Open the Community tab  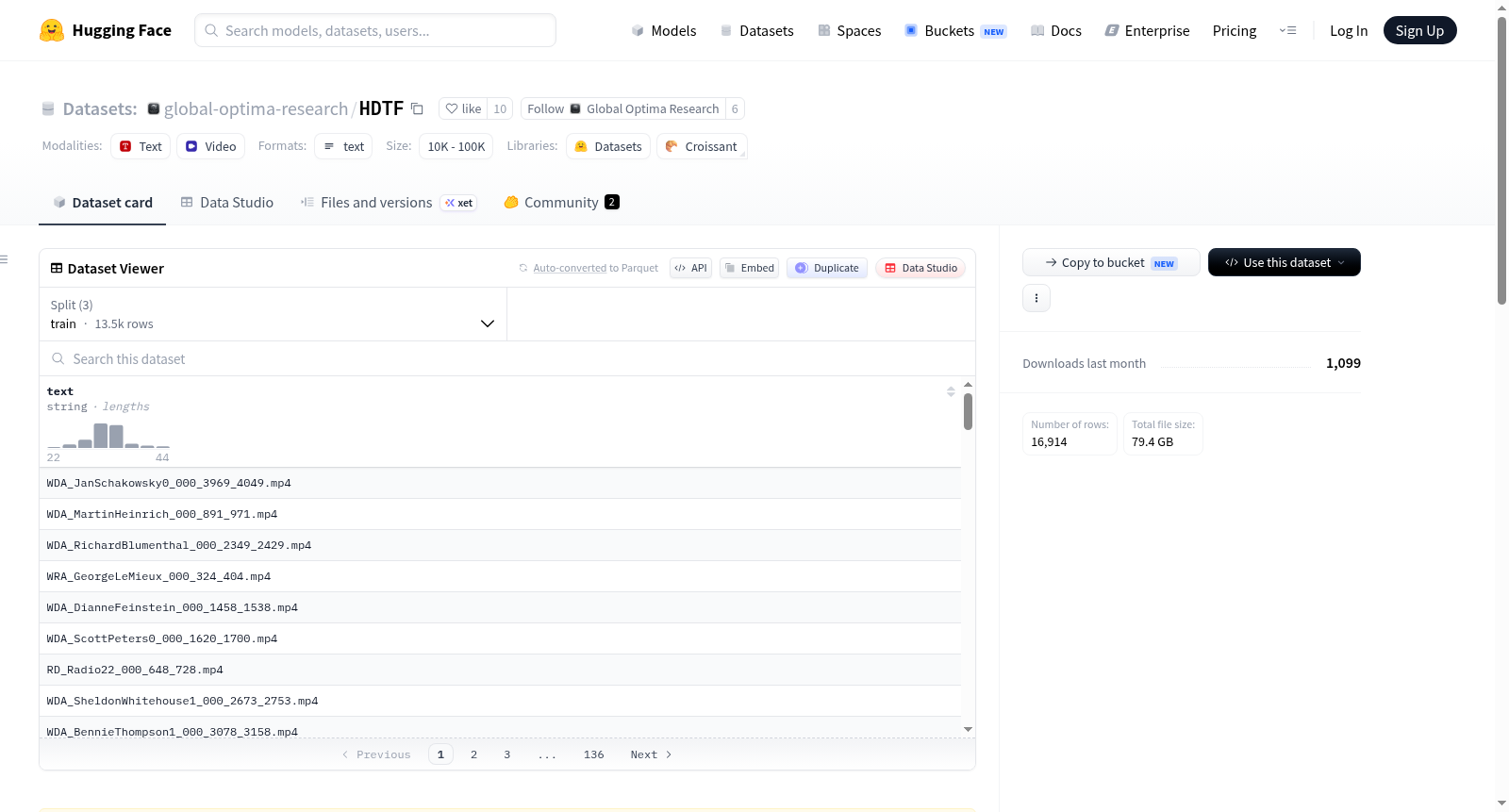(561, 203)
